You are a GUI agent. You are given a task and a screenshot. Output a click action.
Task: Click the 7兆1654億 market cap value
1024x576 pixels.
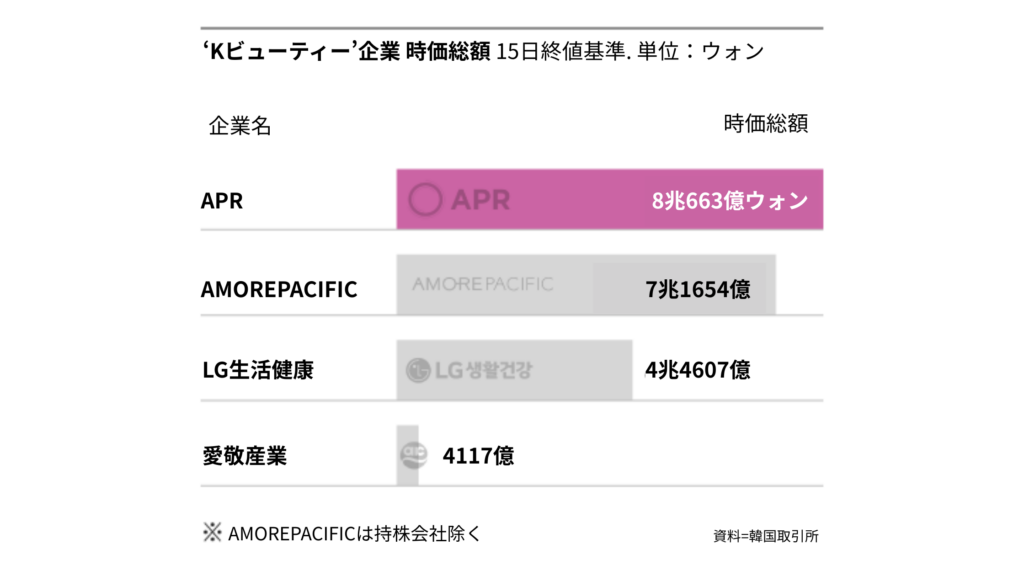pos(698,290)
